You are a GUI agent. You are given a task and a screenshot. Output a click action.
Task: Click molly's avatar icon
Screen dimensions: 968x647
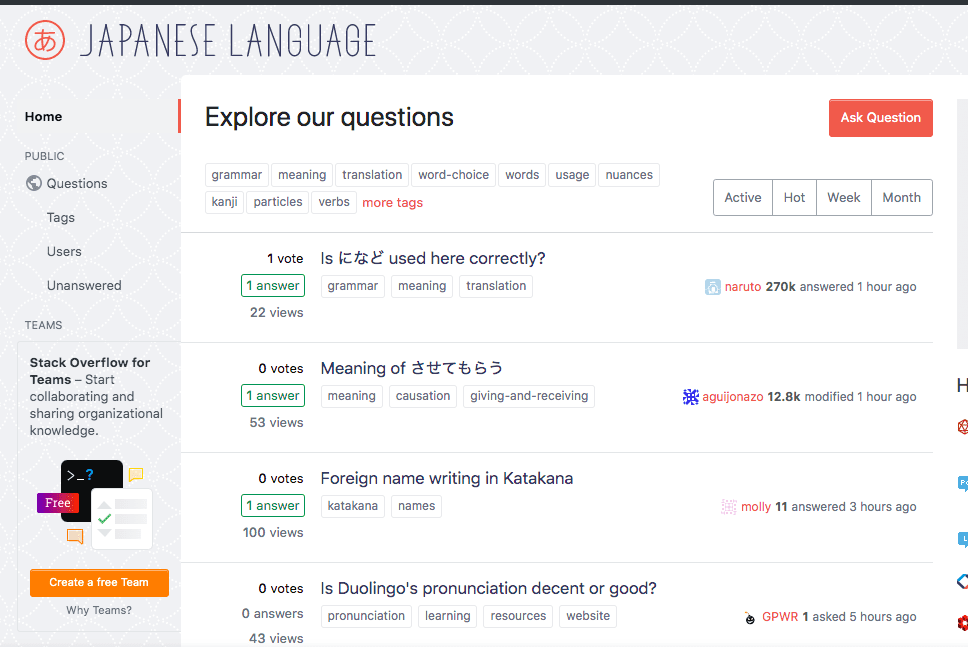point(728,506)
